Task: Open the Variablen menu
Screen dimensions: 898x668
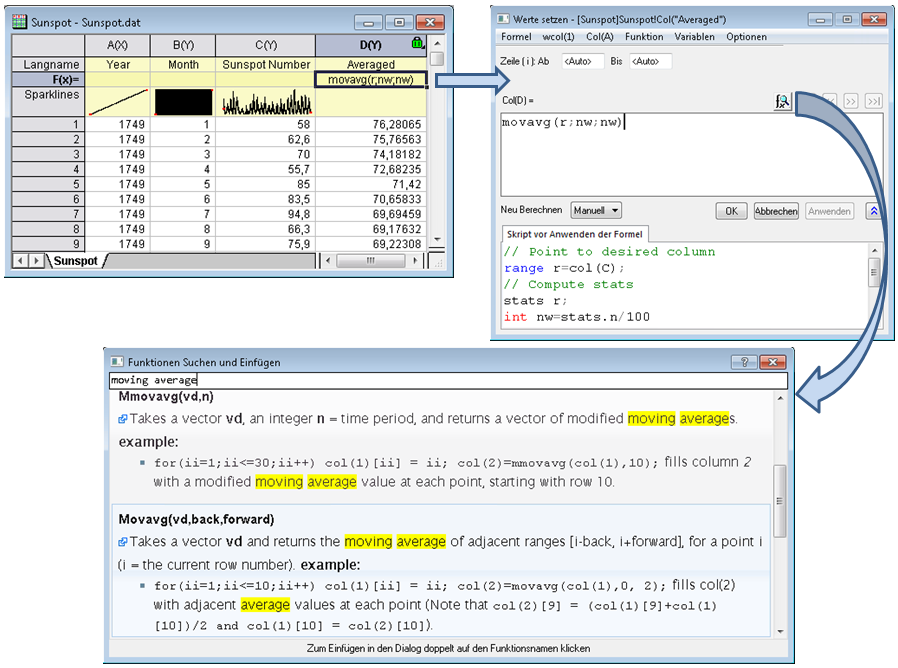Action: [694, 37]
